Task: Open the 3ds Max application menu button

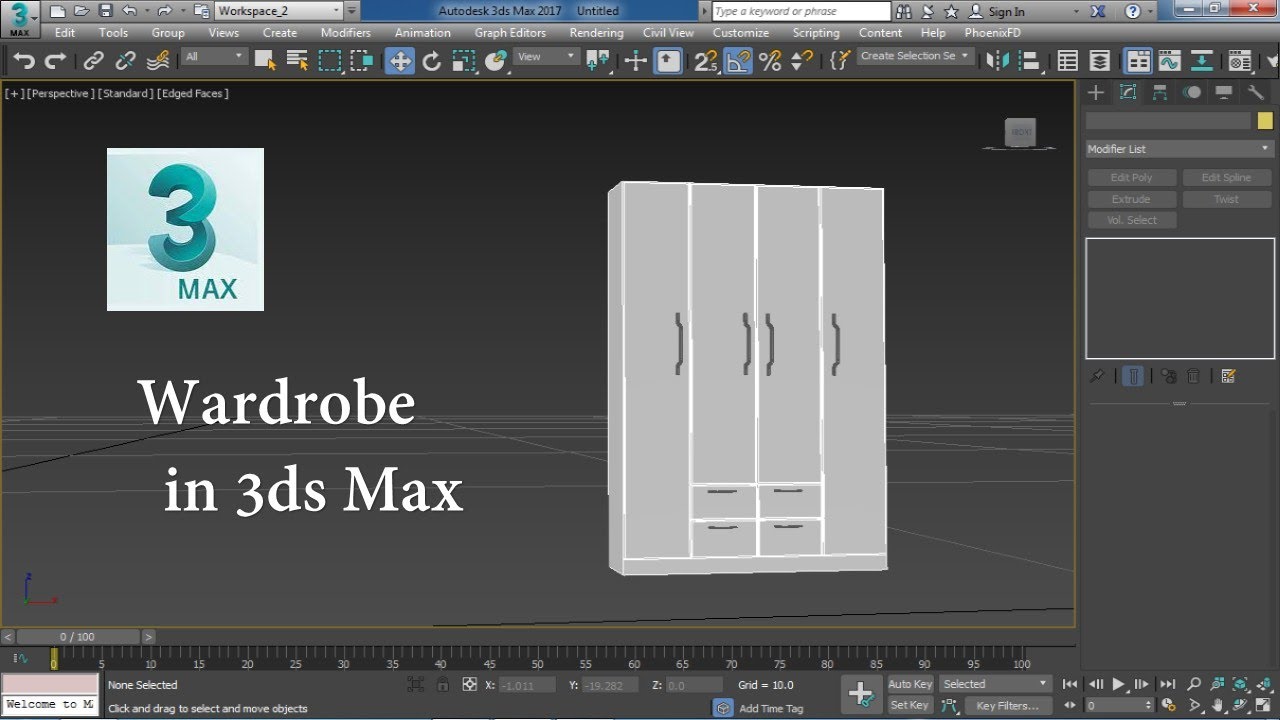Action: coord(19,18)
